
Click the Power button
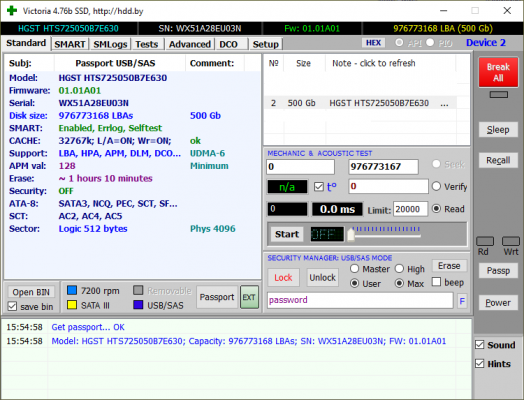pos(498,302)
